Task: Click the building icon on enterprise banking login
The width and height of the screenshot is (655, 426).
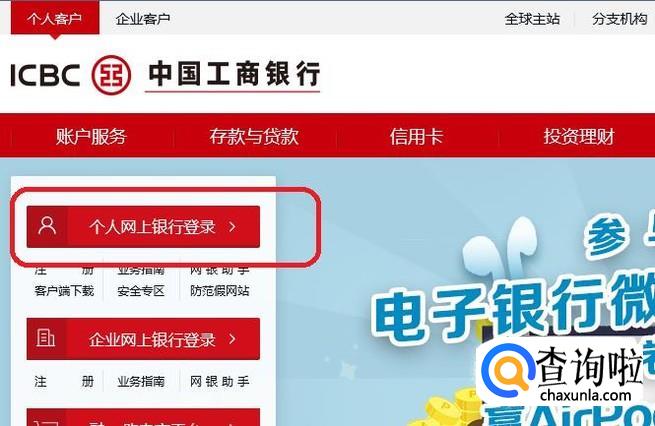Action: pyautogui.click(x=46, y=337)
